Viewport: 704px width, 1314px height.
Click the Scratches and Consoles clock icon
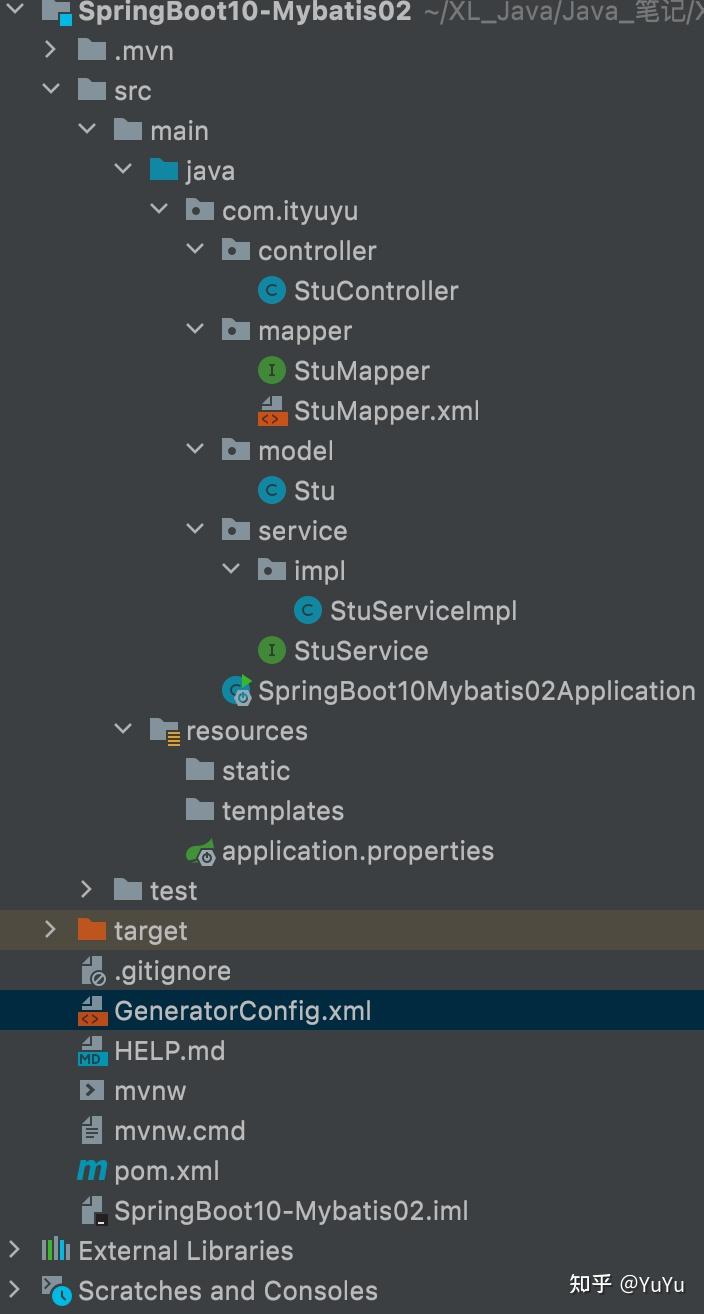point(60,1290)
